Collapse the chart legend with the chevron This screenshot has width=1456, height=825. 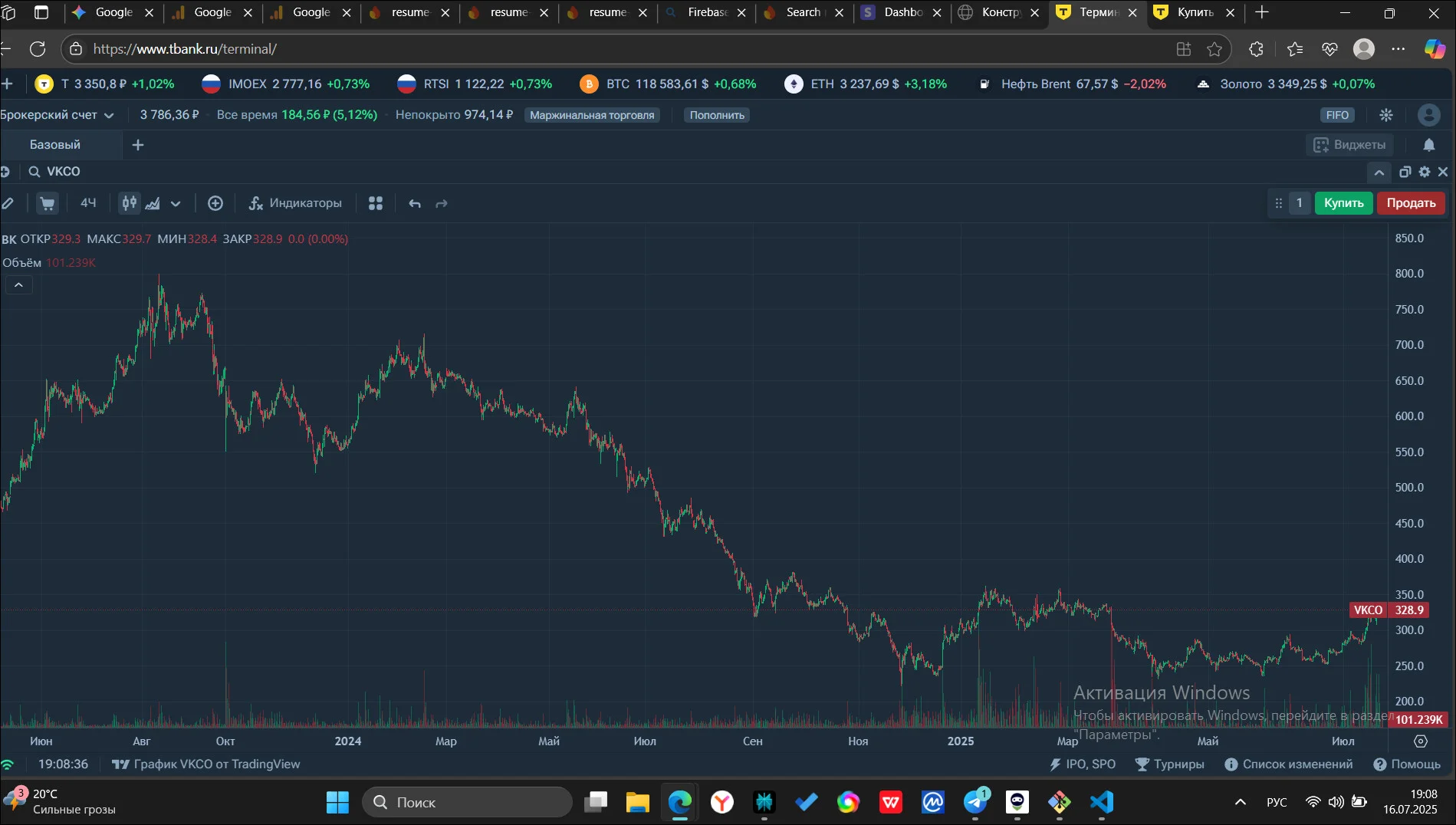[19, 285]
